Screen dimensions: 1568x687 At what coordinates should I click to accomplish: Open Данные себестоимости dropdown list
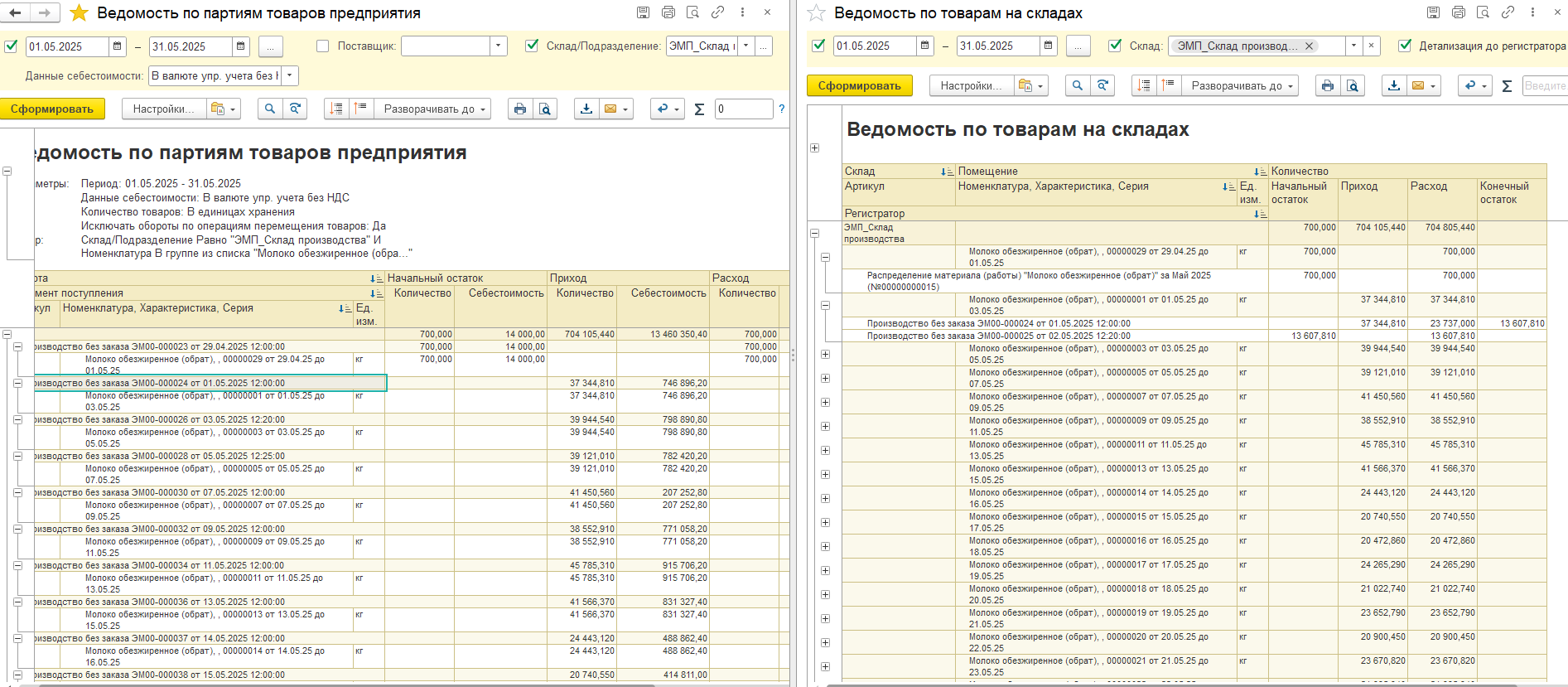[289, 75]
